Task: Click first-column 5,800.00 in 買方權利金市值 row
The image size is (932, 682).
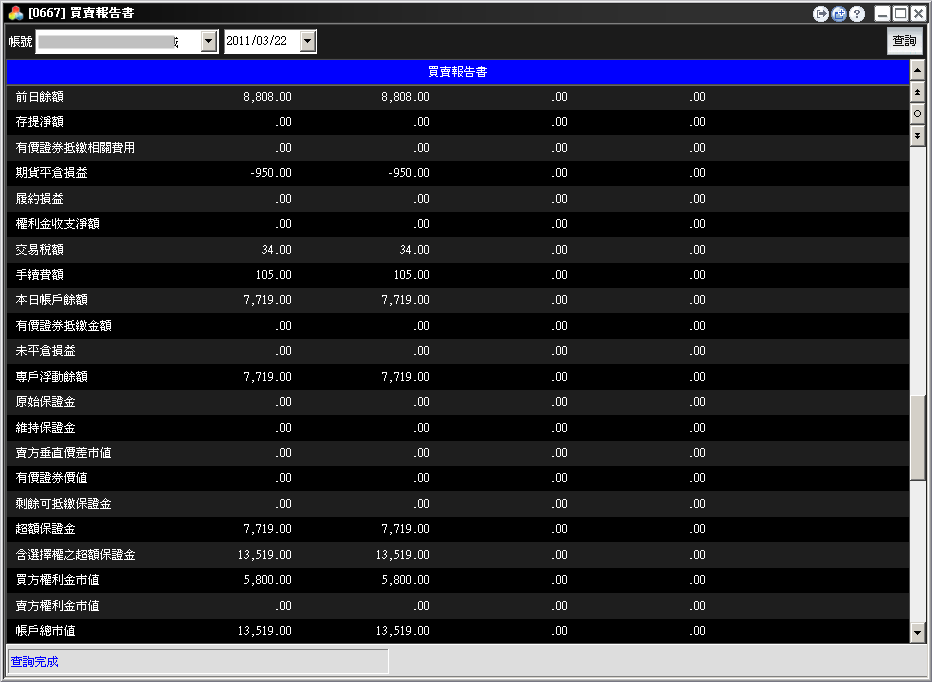Action: [267, 580]
